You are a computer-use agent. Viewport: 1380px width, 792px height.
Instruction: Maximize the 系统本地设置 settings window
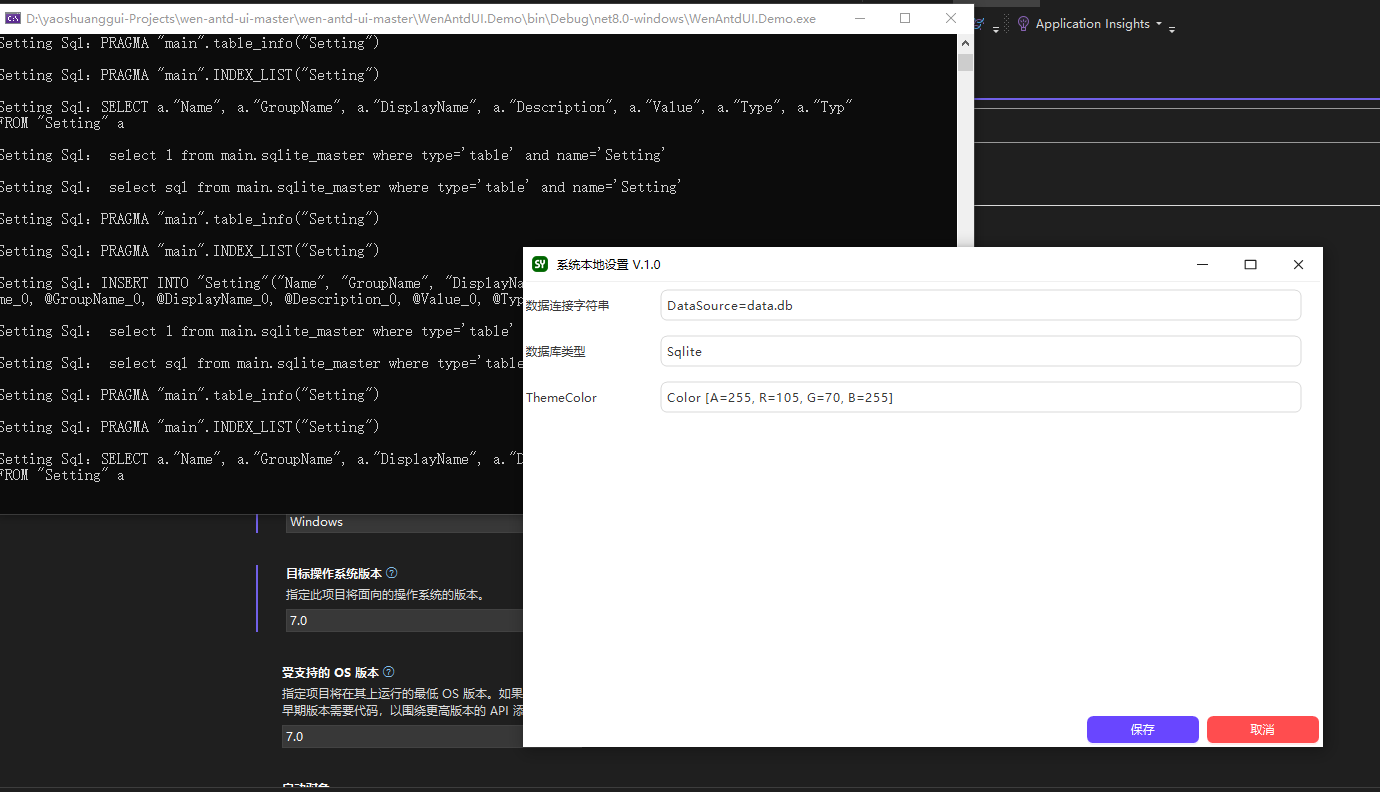tap(1250, 264)
